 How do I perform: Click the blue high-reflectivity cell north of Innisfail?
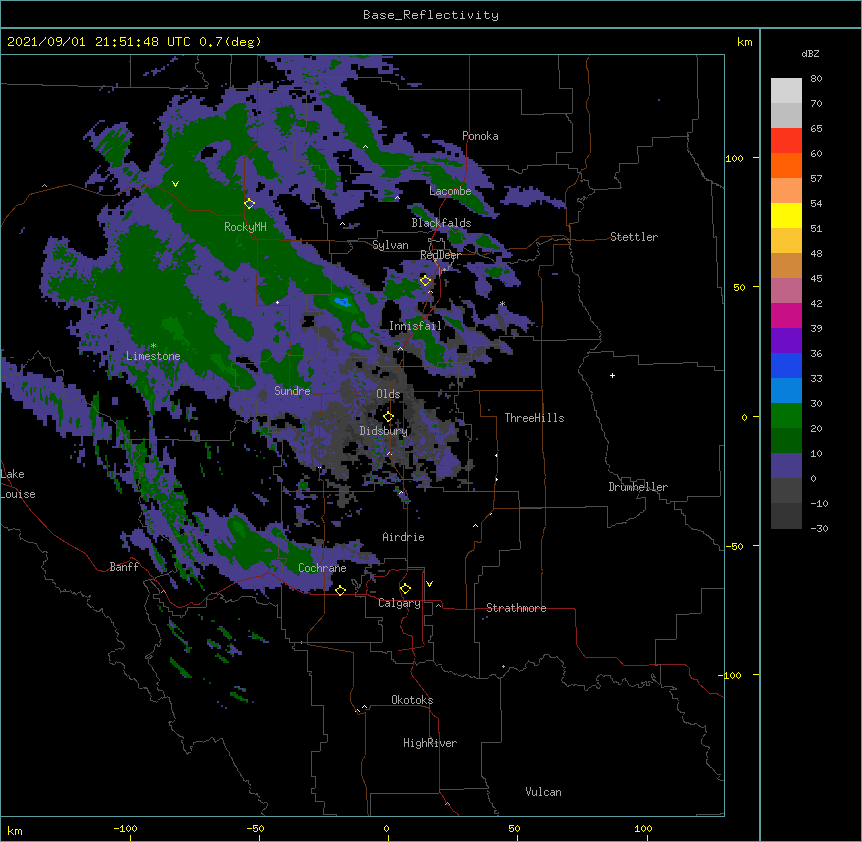point(342,301)
